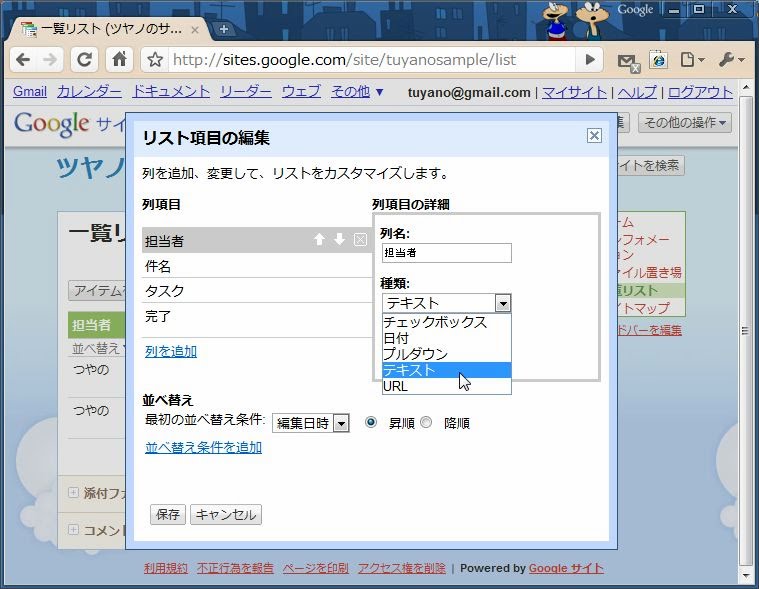Image resolution: width=759 pixels, height=589 pixels.
Task: Select 昇順 ascending sort order
Action: coord(371,423)
